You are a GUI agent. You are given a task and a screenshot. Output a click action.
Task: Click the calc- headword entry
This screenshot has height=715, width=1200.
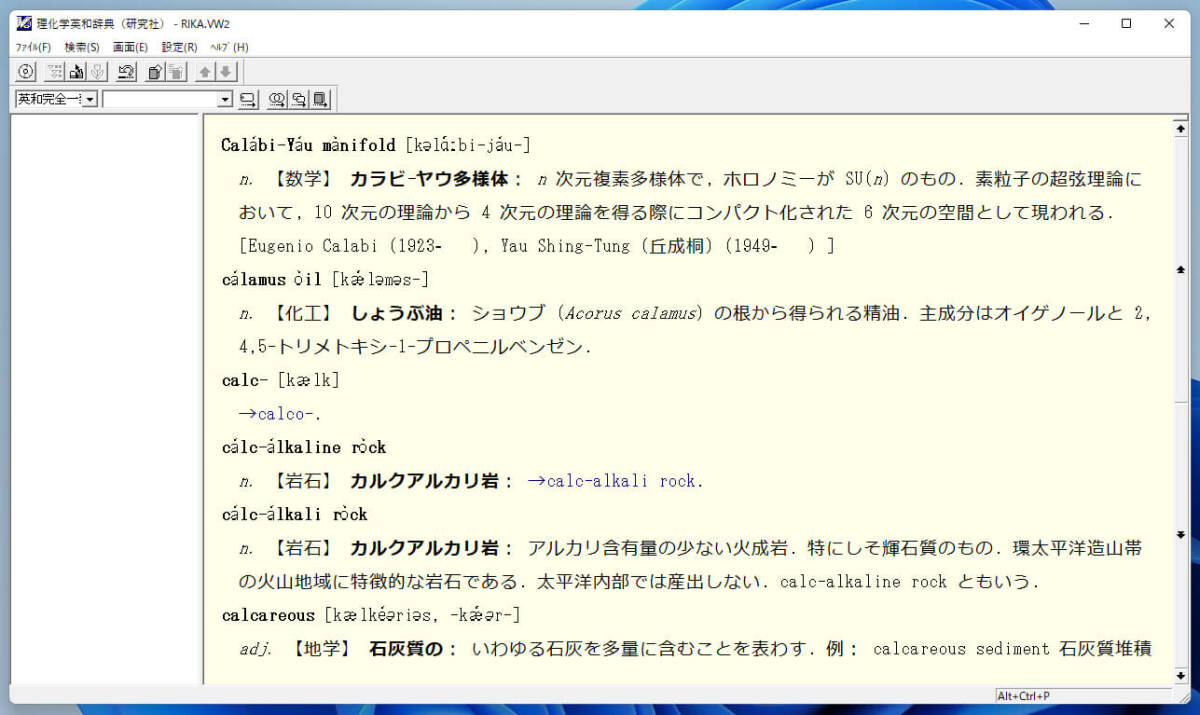point(244,380)
